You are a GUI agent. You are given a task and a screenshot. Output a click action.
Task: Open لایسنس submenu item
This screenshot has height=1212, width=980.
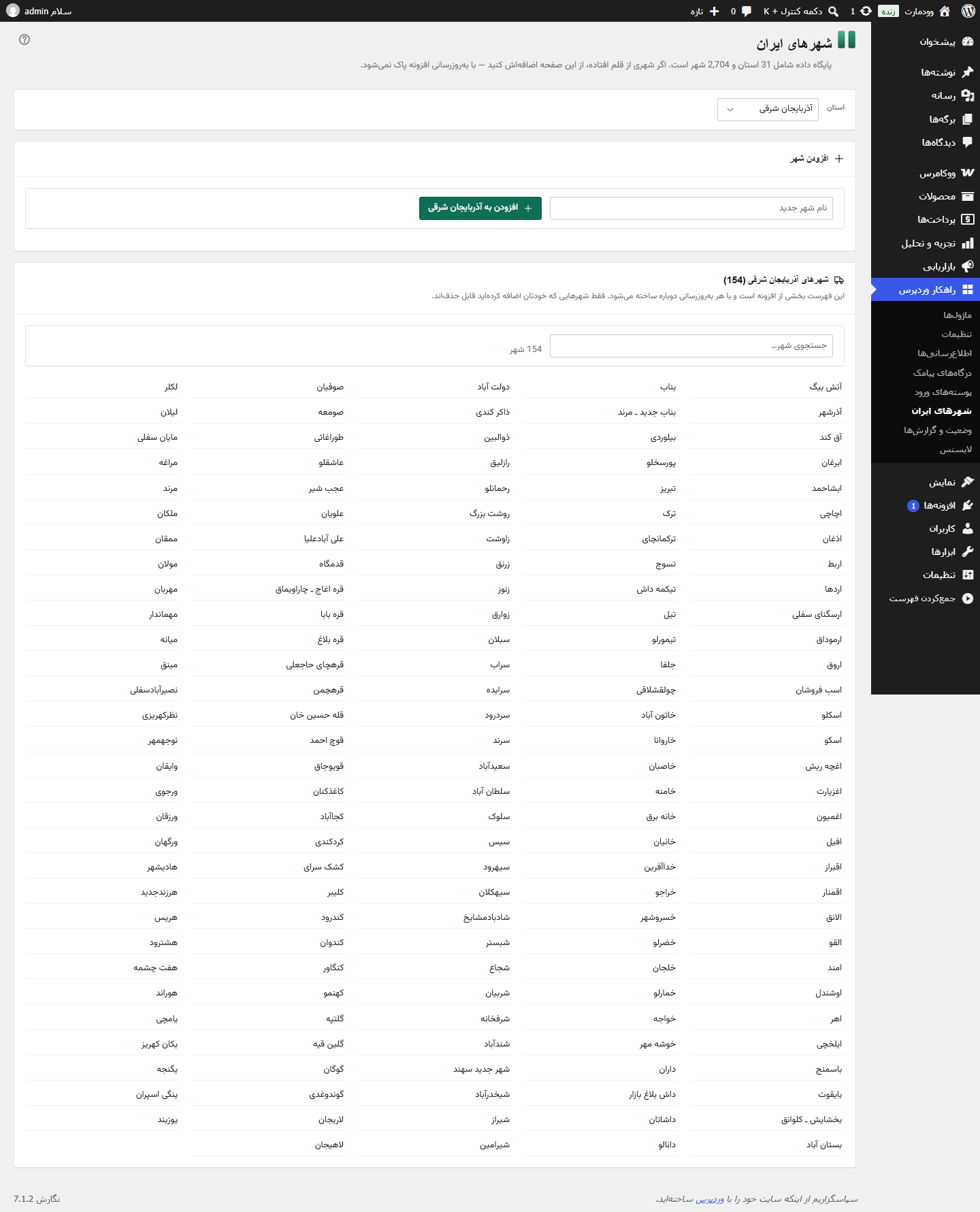click(x=955, y=449)
